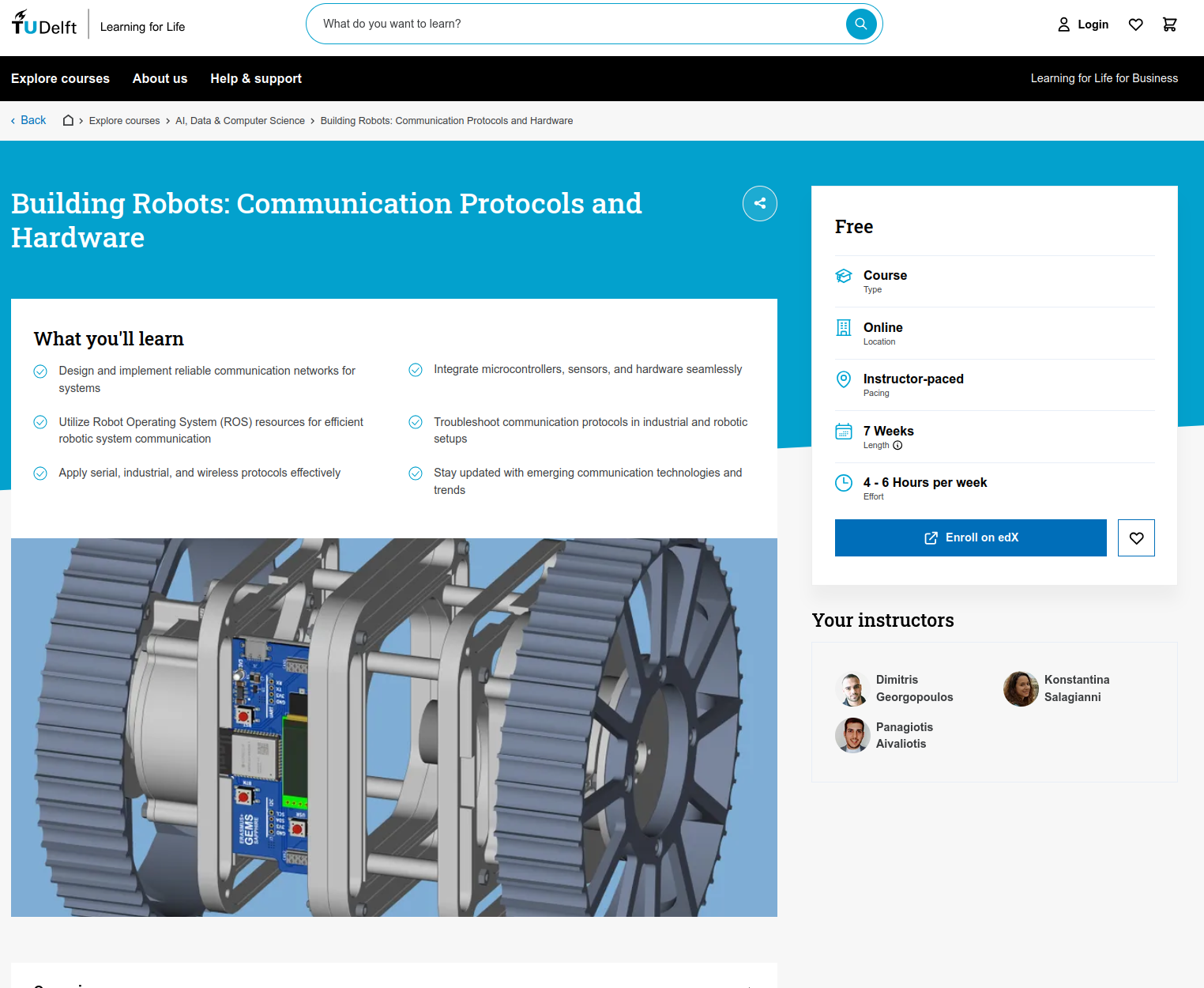Click Konstantina Salagianni's profile photo
The image size is (1204, 988).
1021,688
